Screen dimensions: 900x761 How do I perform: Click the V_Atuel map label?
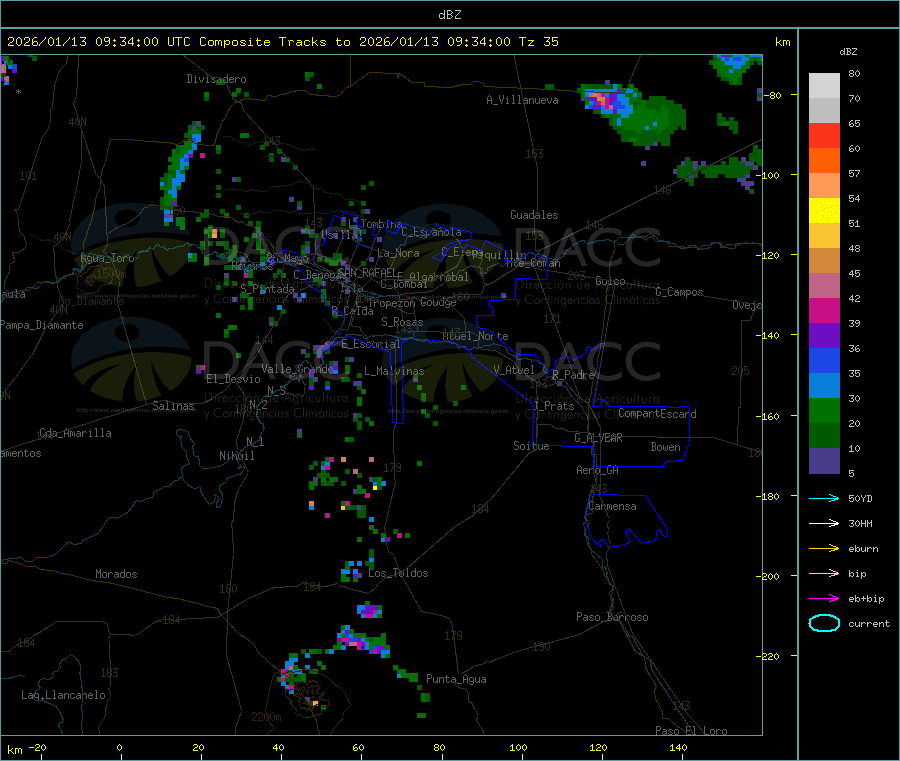514,370
